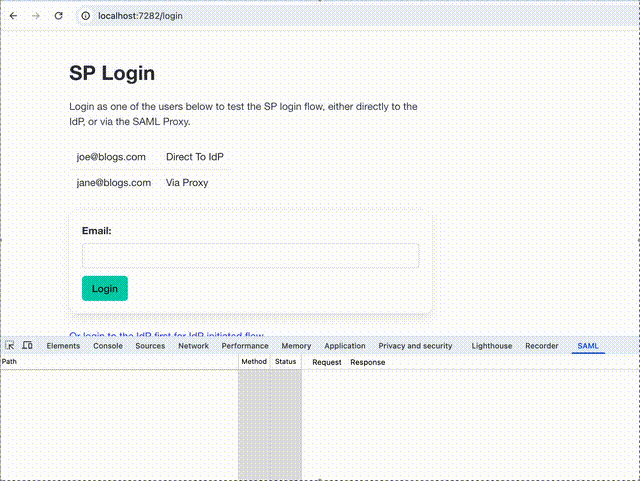Switch to the Console tab
This screenshot has width=640, height=481.
tap(108, 346)
